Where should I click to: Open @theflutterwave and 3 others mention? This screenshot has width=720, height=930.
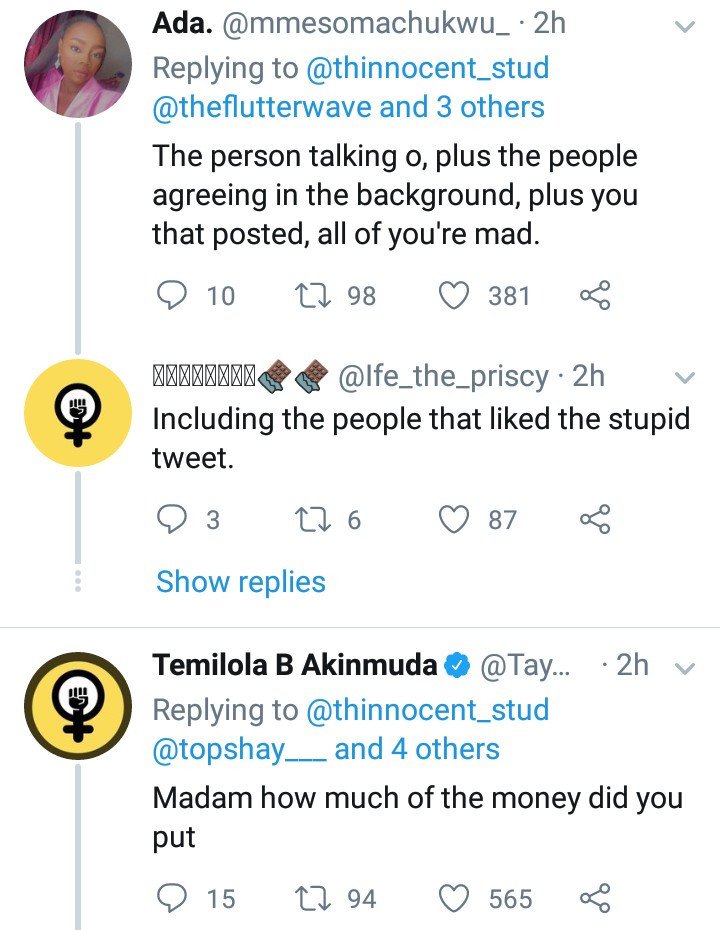click(x=348, y=107)
